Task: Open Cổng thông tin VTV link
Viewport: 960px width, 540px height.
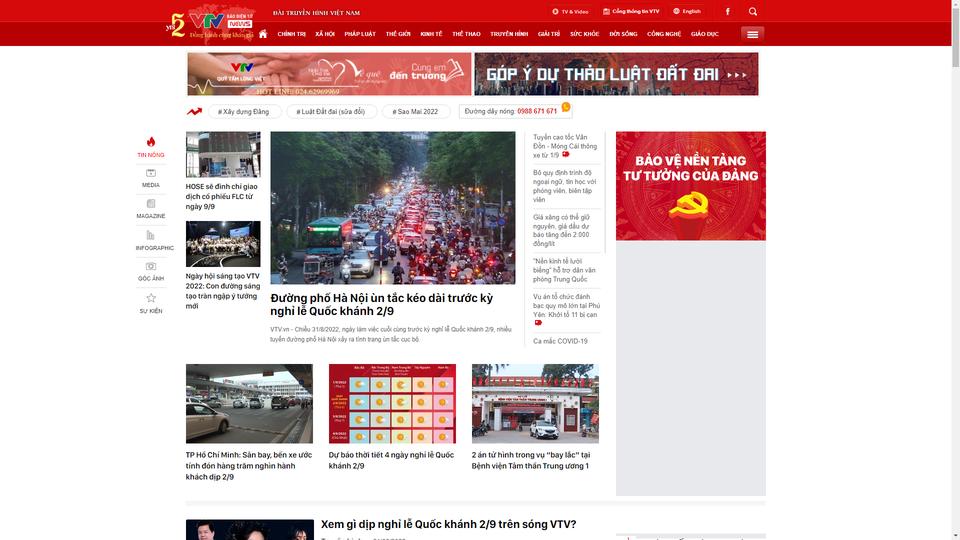Action: [x=631, y=12]
